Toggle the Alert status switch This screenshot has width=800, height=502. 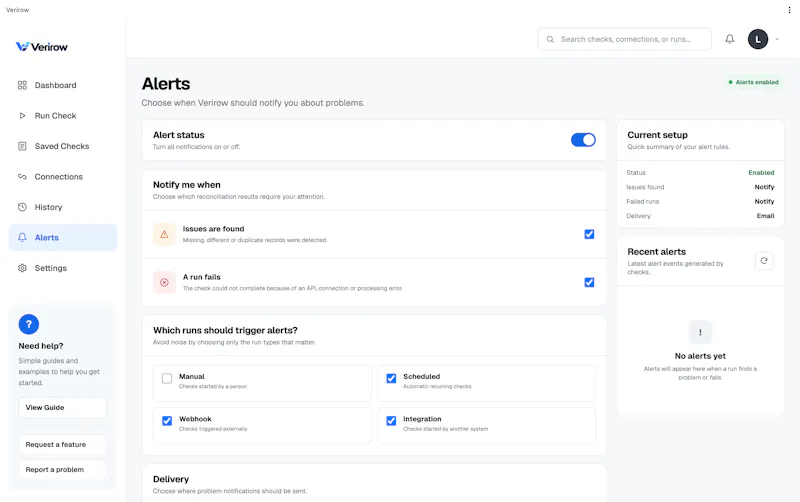pyautogui.click(x=583, y=140)
